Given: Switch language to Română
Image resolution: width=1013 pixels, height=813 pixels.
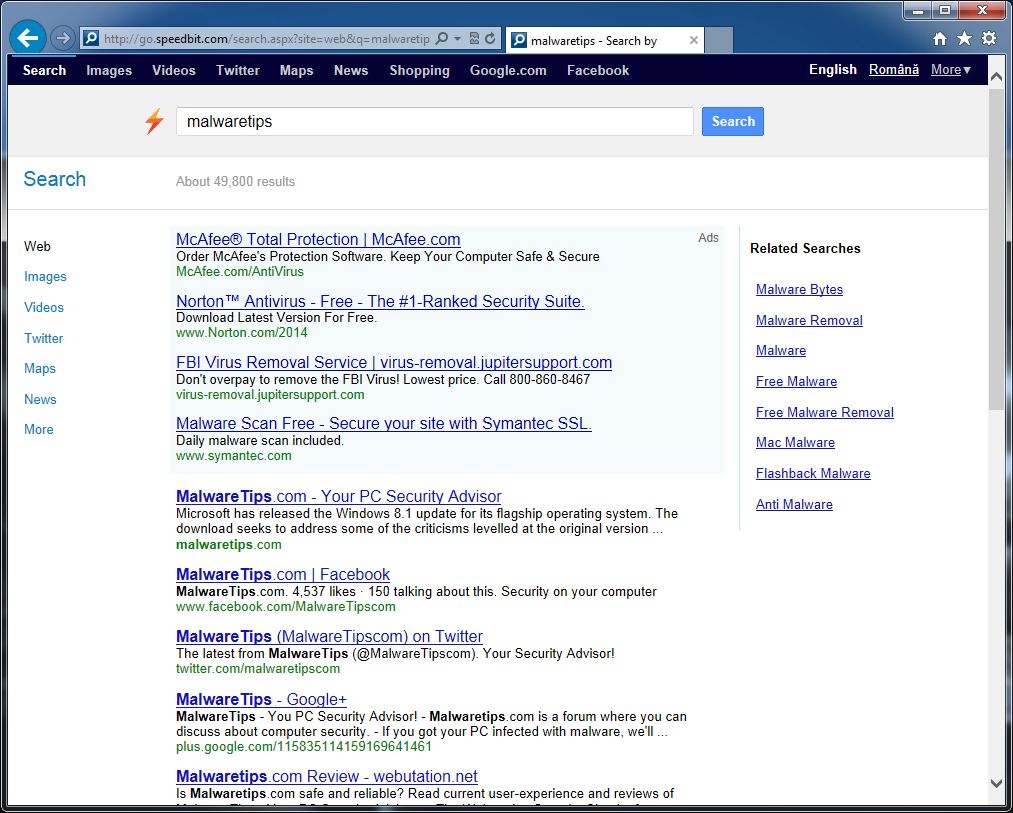Looking at the screenshot, I should (893, 70).
